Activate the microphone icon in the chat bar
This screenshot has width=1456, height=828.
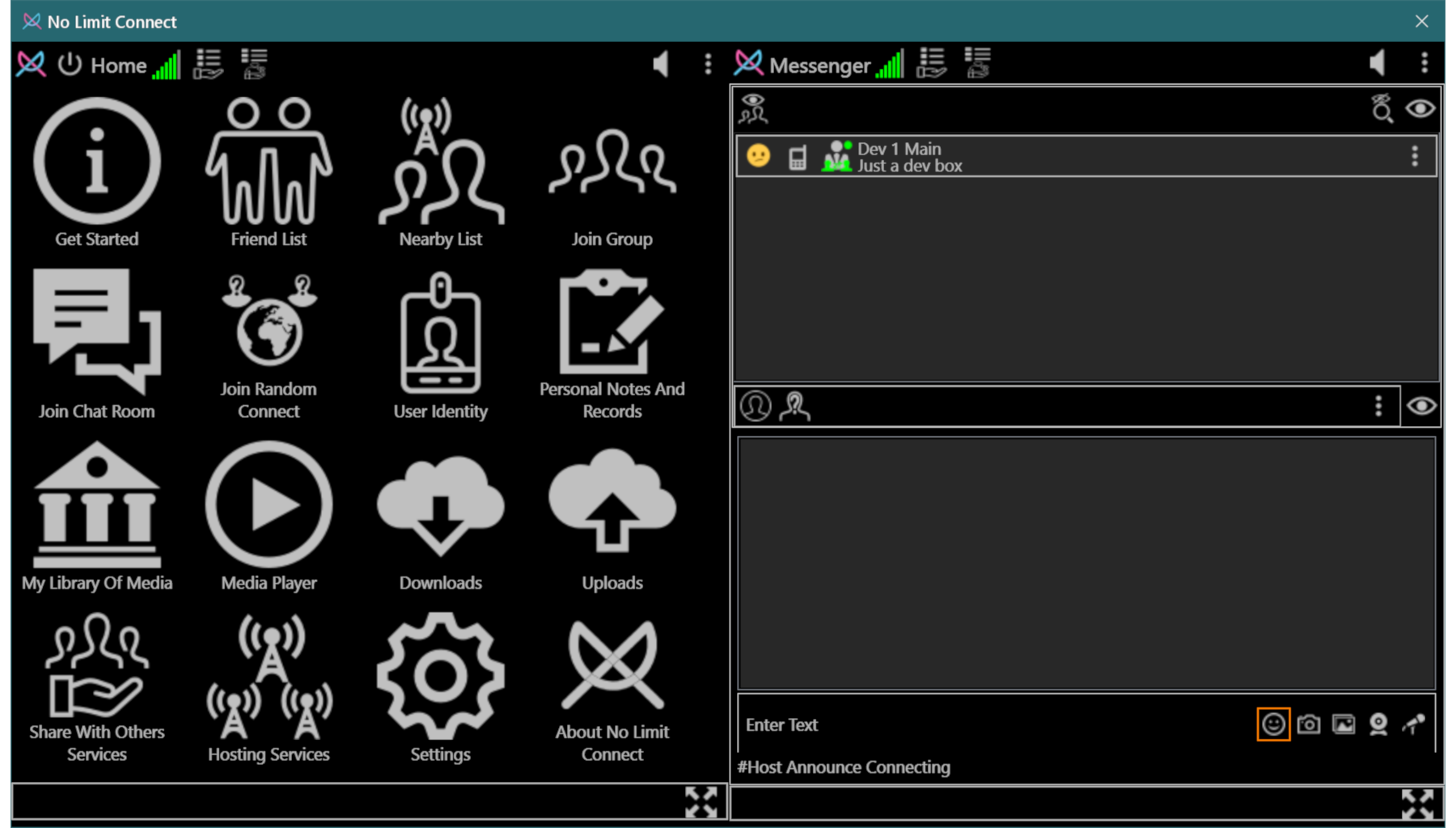1412,724
